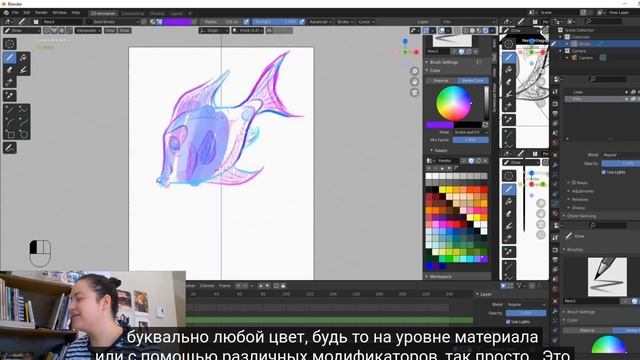Collapse the Brush Settings panel in sidebar
The width and height of the screenshot is (640, 360).
pyautogui.click(x=443, y=62)
